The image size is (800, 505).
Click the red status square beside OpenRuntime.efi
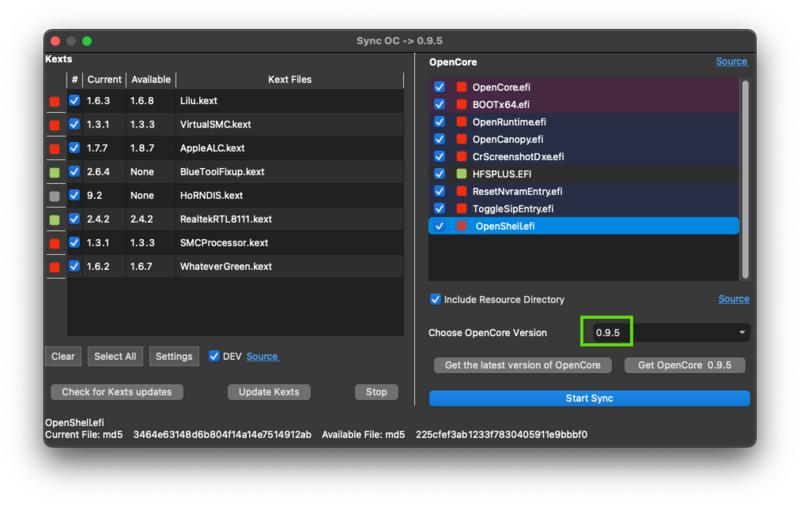pos(462,121)
